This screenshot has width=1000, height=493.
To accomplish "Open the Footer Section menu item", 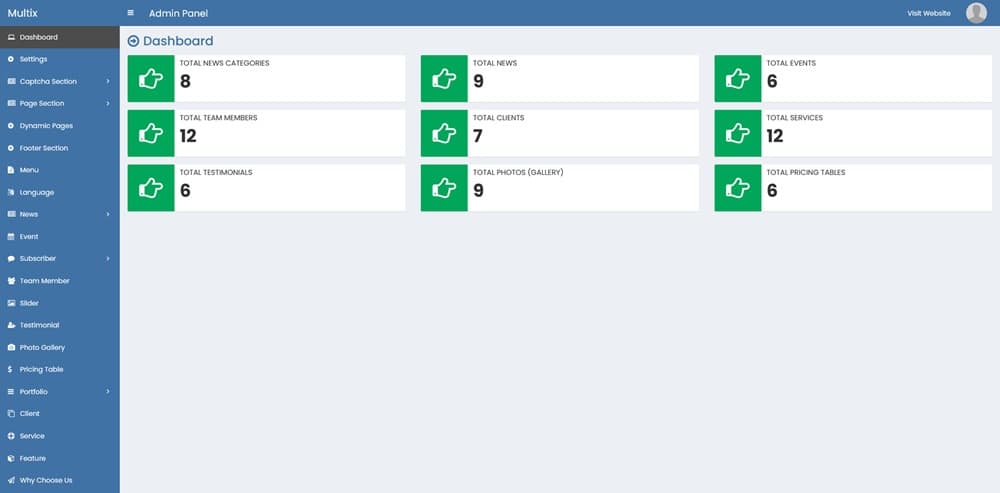I will point(44,148).
